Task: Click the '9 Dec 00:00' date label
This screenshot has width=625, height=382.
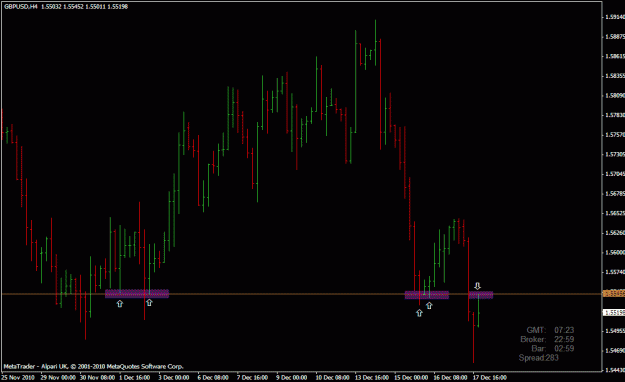Action: coord(292,377)
